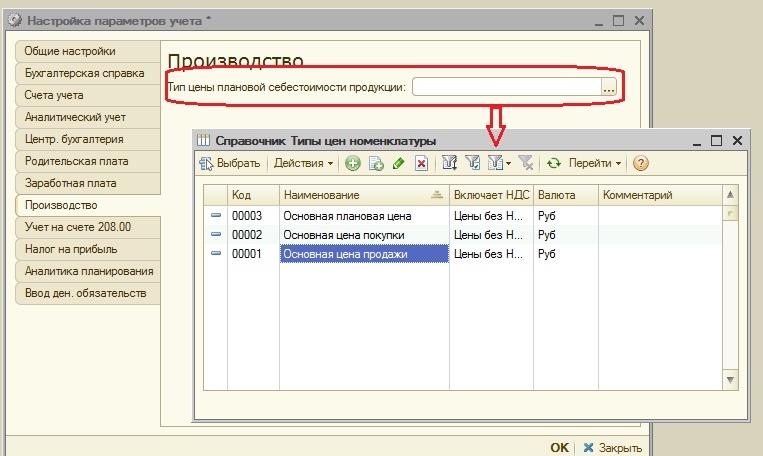Click the OK button

(x=559, y=448)
